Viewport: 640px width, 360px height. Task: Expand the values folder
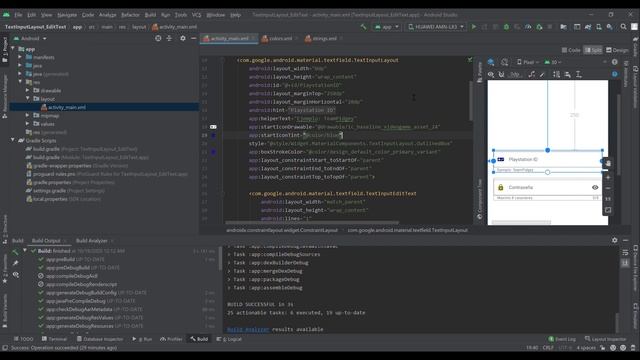(27, 123)
